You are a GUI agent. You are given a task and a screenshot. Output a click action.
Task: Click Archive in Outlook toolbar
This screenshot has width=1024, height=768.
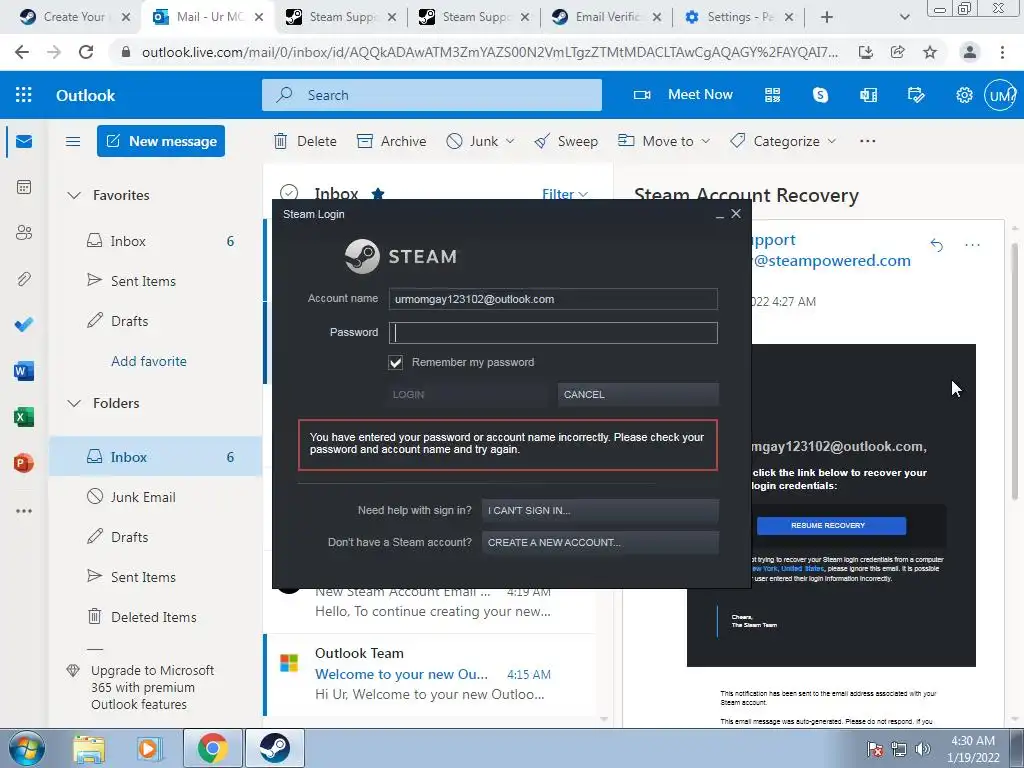point(392,141)
